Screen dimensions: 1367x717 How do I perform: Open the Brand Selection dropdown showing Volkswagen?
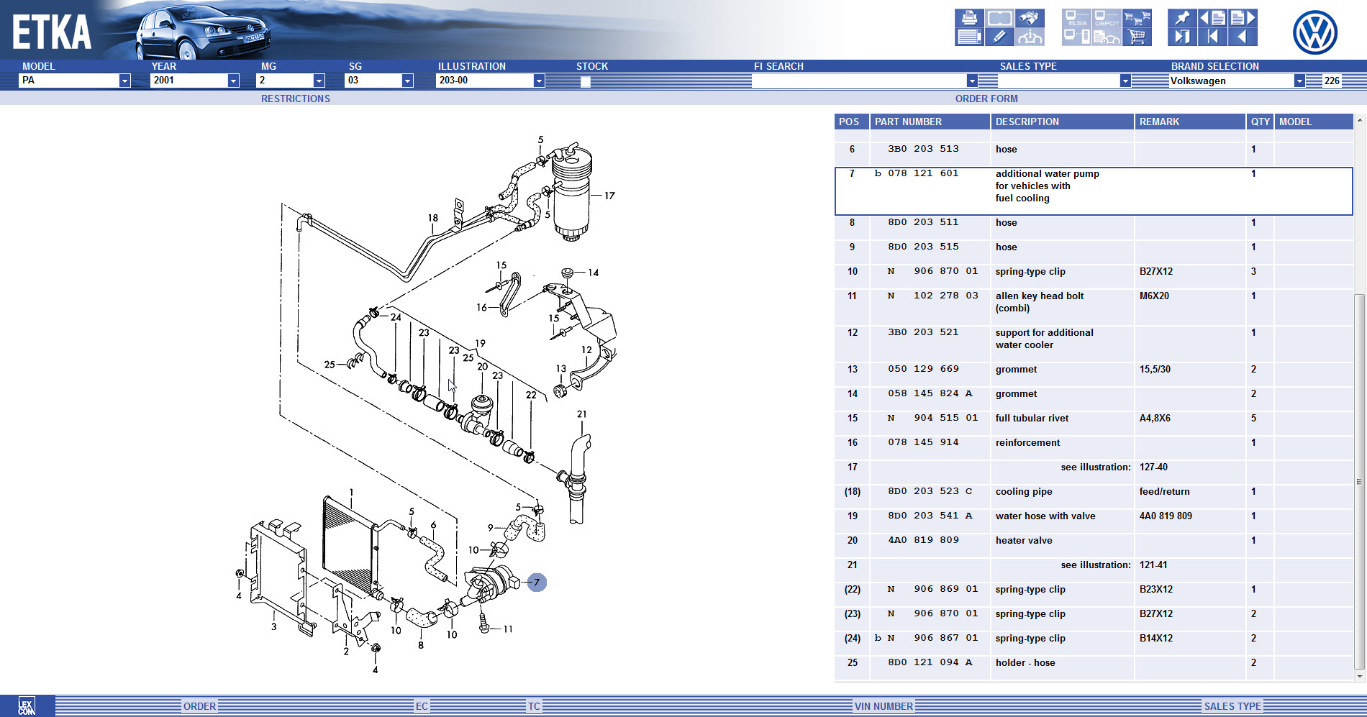pyautogui.click(x=1299, y=81)
